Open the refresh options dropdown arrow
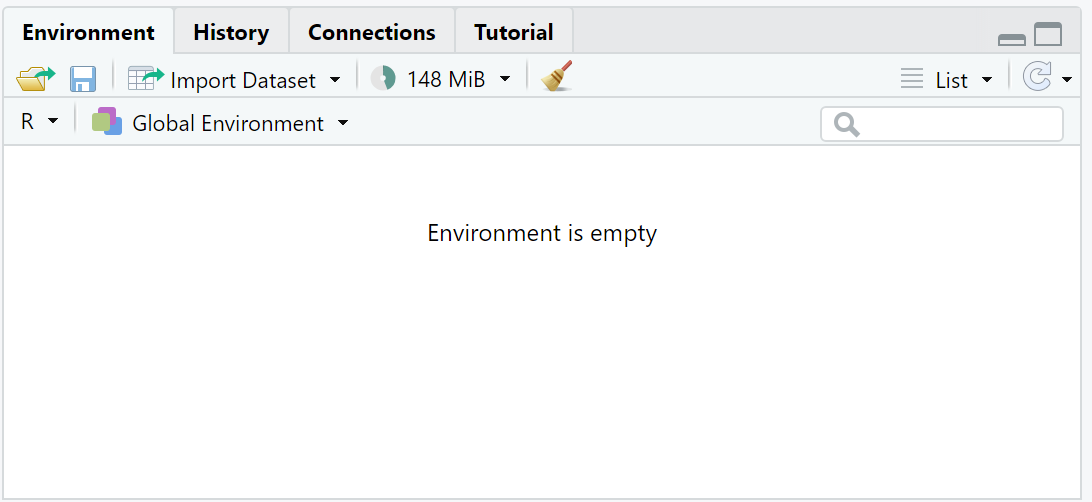The image size is (1092, 502). (1067, 80)
